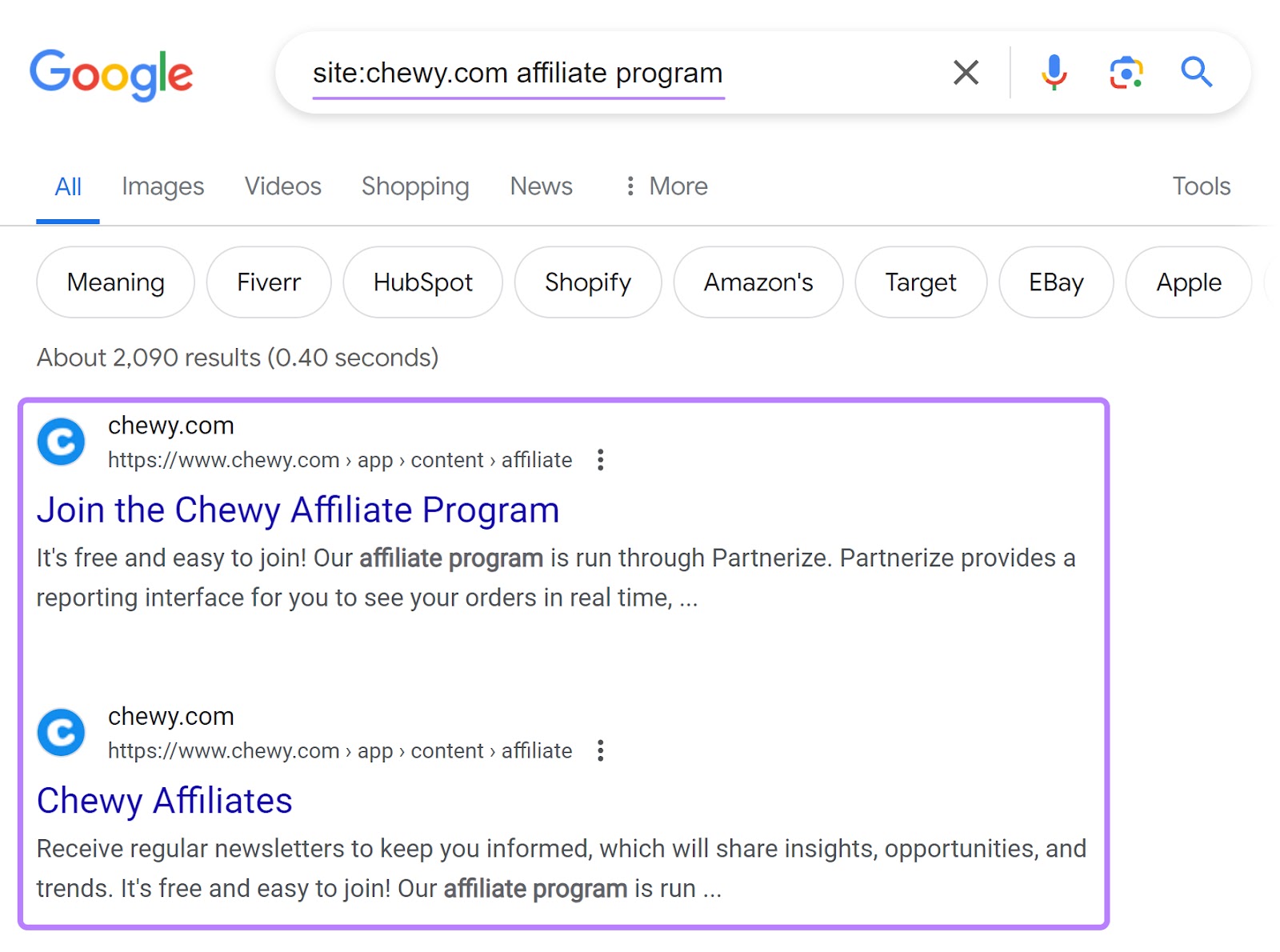Click inside the search input field

coord(560,72)
